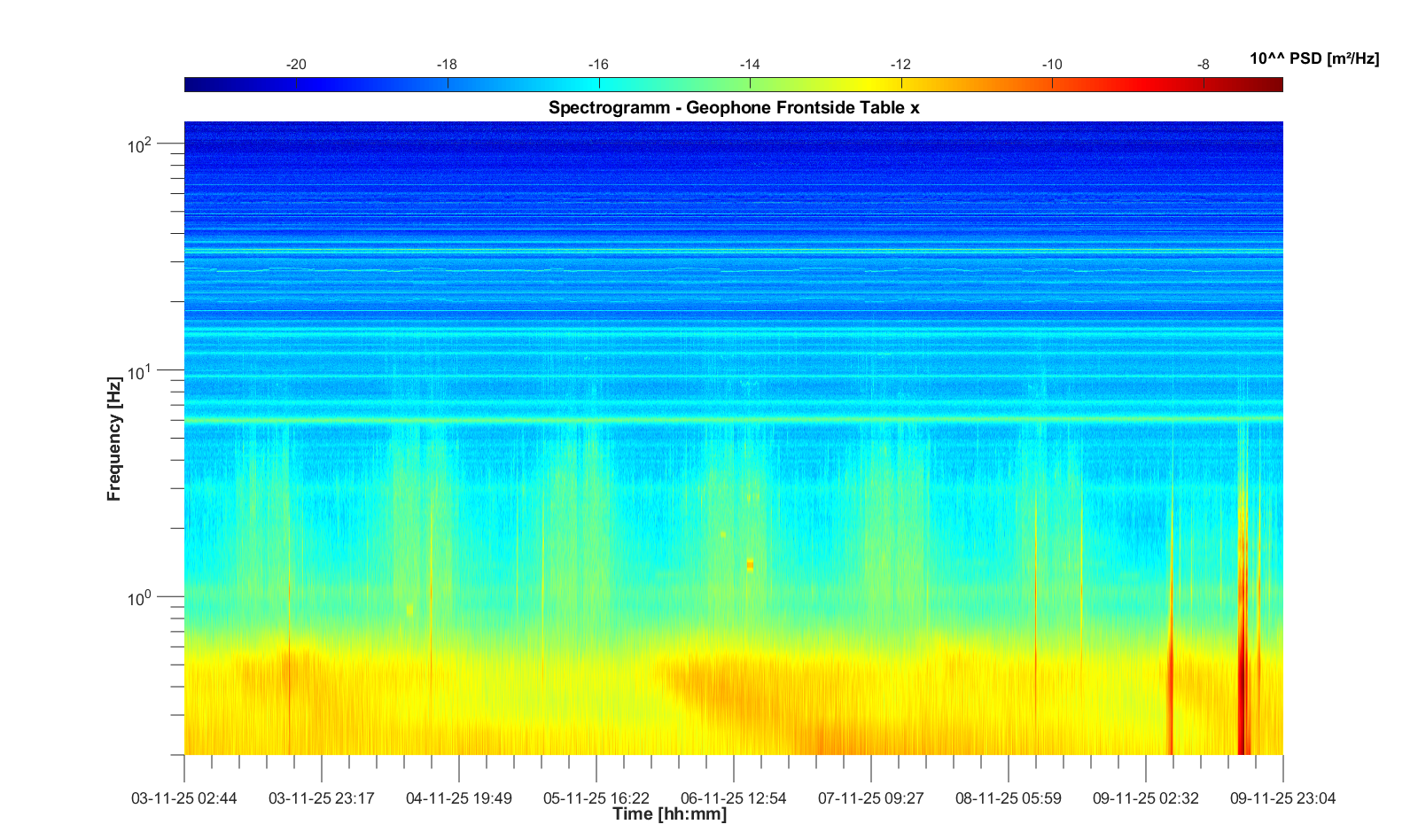Screen dimensions: 1418x840
Task: Click the 'Time [hh:mm]' x-axis label
Action: pyautogui.click(x=669, y=814)
